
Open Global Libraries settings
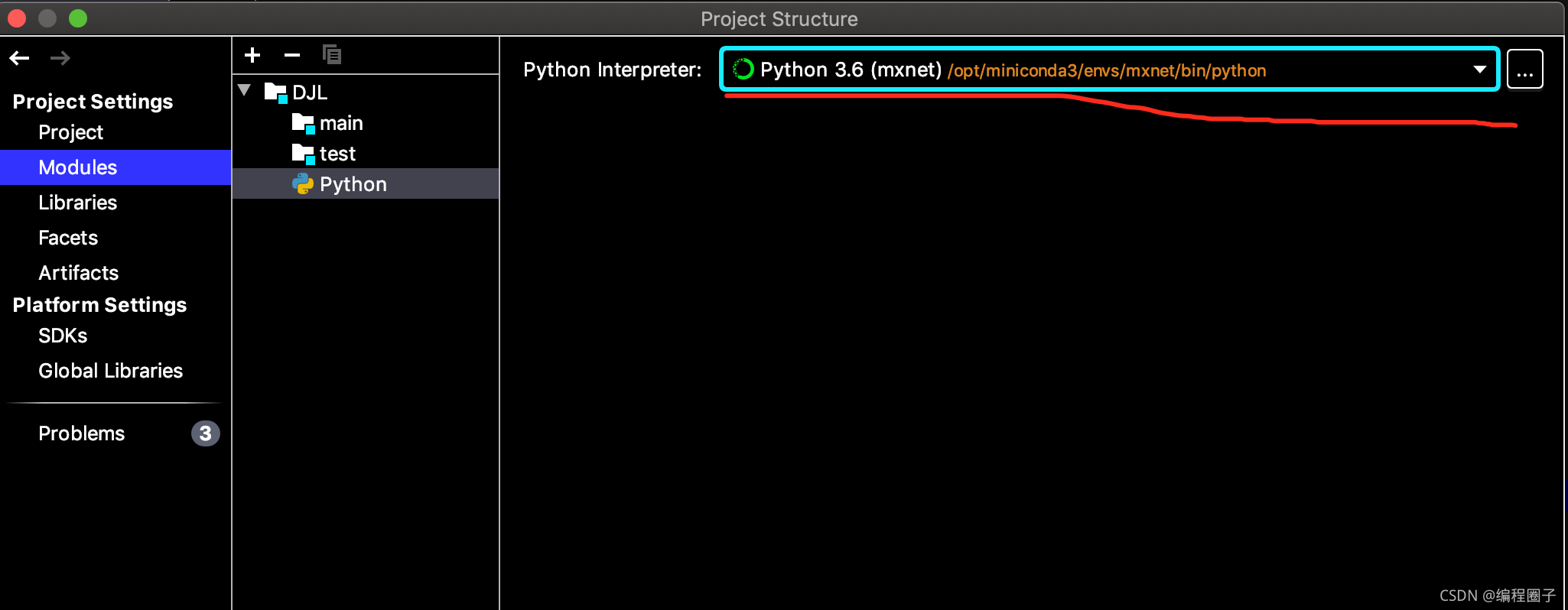(111, 371)
